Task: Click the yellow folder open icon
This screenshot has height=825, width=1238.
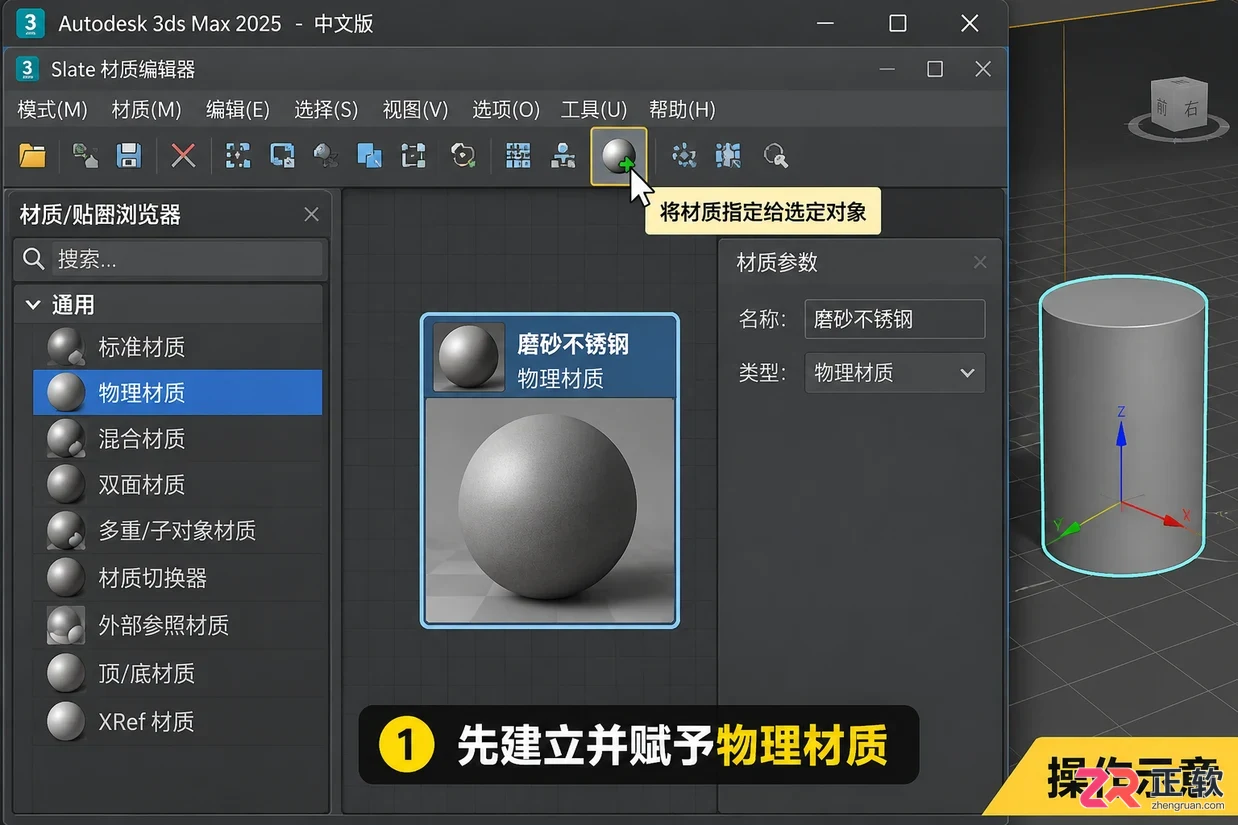Action: (32, 155)
